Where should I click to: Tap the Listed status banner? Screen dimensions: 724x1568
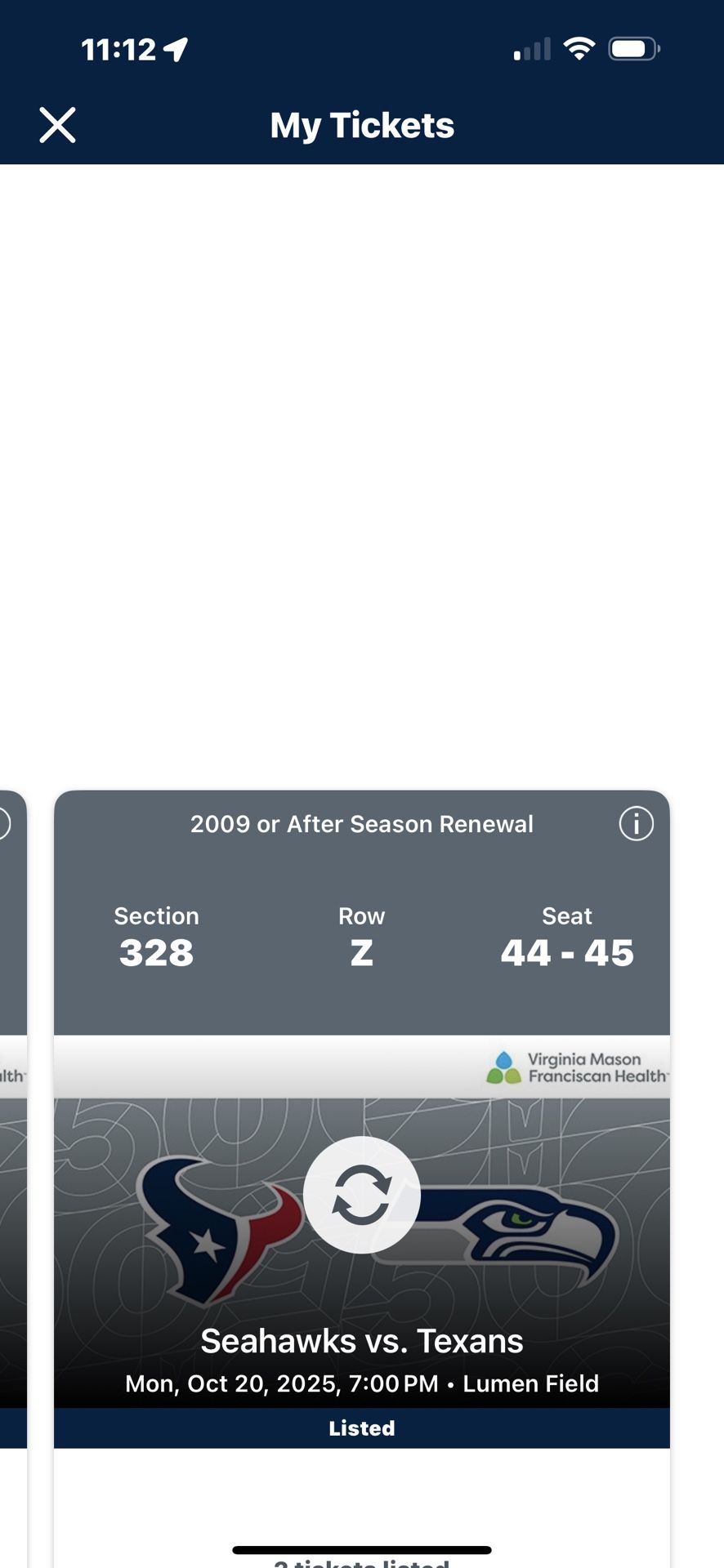[362, 1428]
